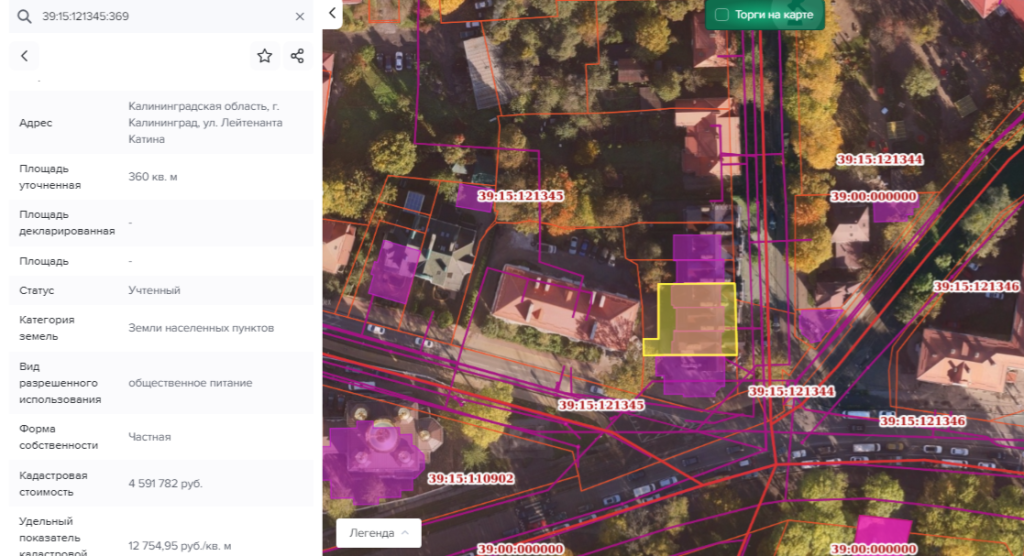
Task: Expand the "Легенда" panel
Action: [x=378, y=533]
